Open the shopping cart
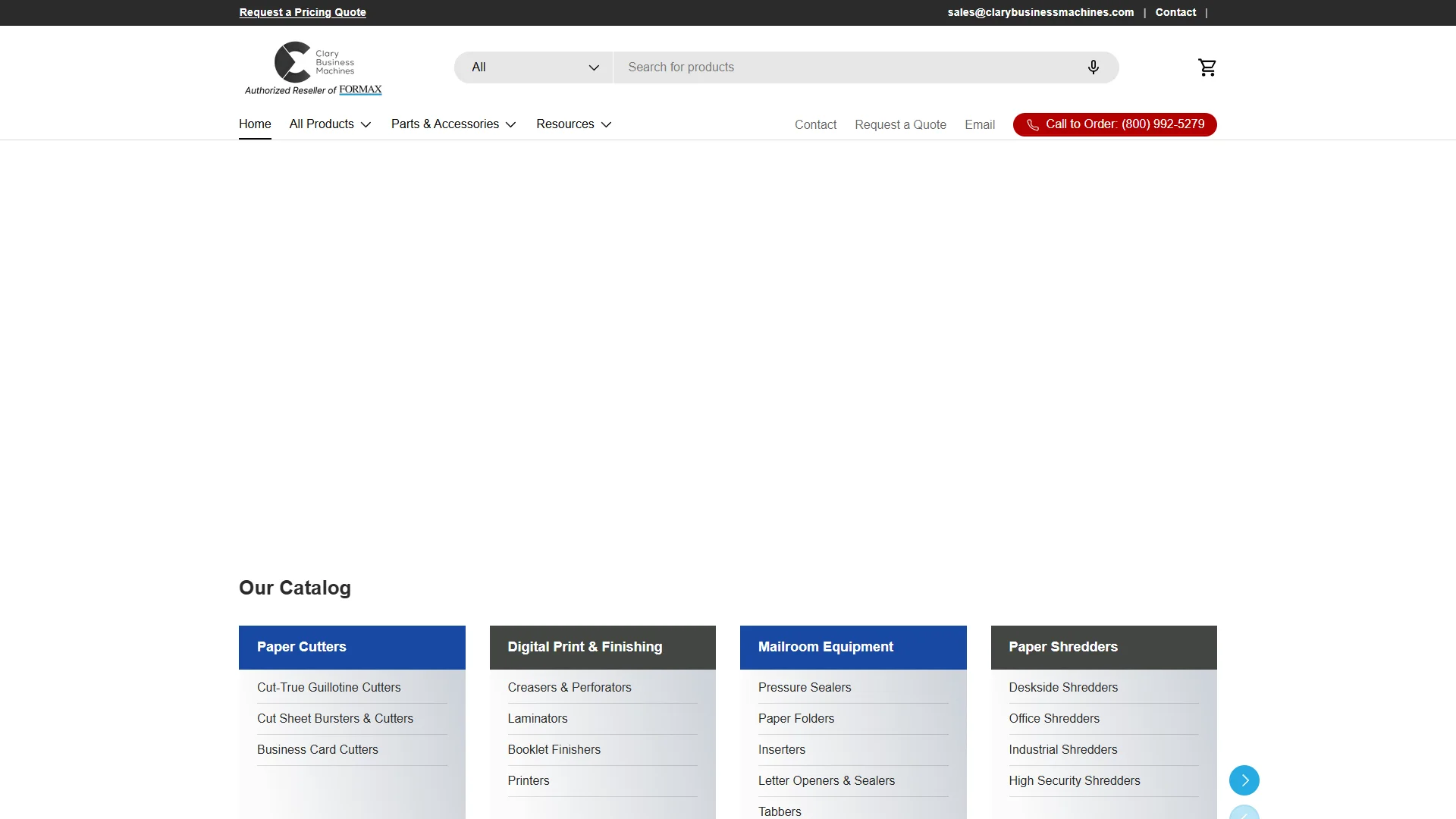1456x819 pixels. point(1207,67)
